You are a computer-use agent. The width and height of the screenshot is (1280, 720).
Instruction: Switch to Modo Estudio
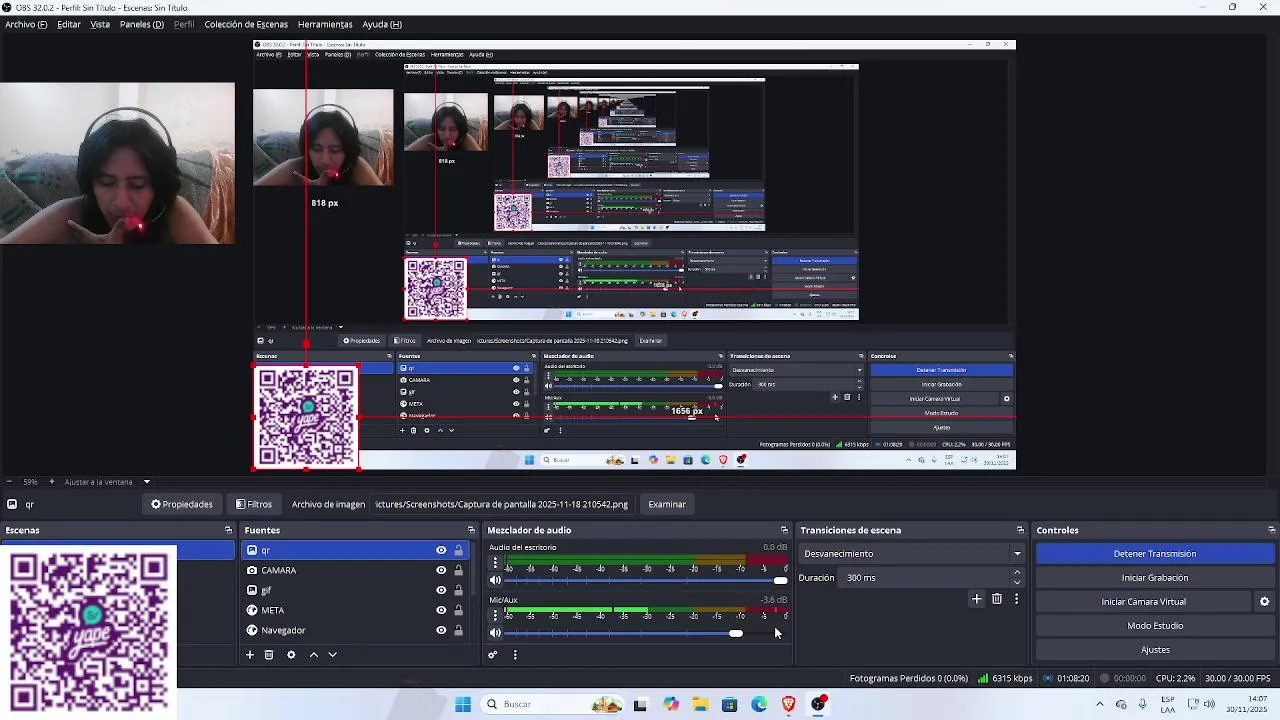[x=1155, y=626]
